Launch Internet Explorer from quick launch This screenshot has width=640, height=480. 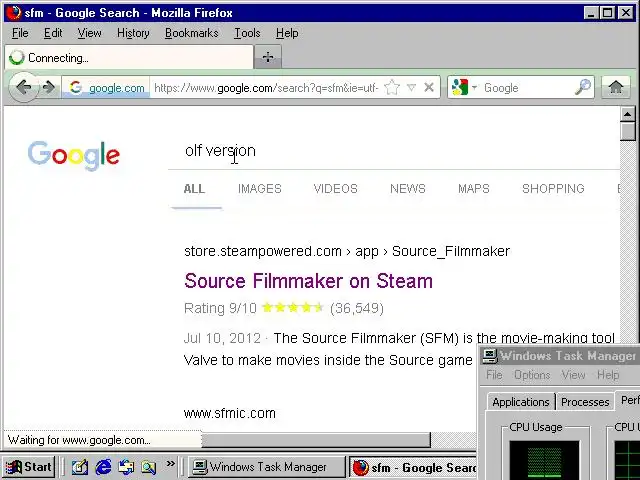(103, 466)
